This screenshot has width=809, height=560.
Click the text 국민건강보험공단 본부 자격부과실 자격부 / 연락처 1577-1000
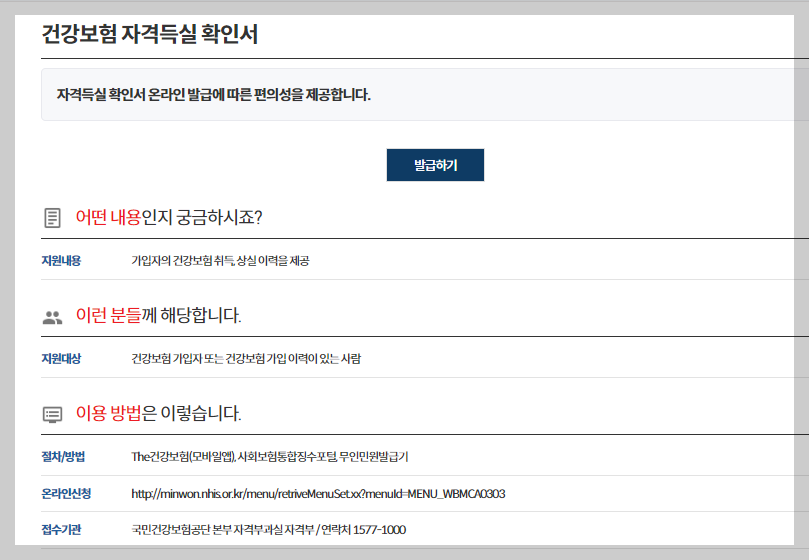point(268,530)
